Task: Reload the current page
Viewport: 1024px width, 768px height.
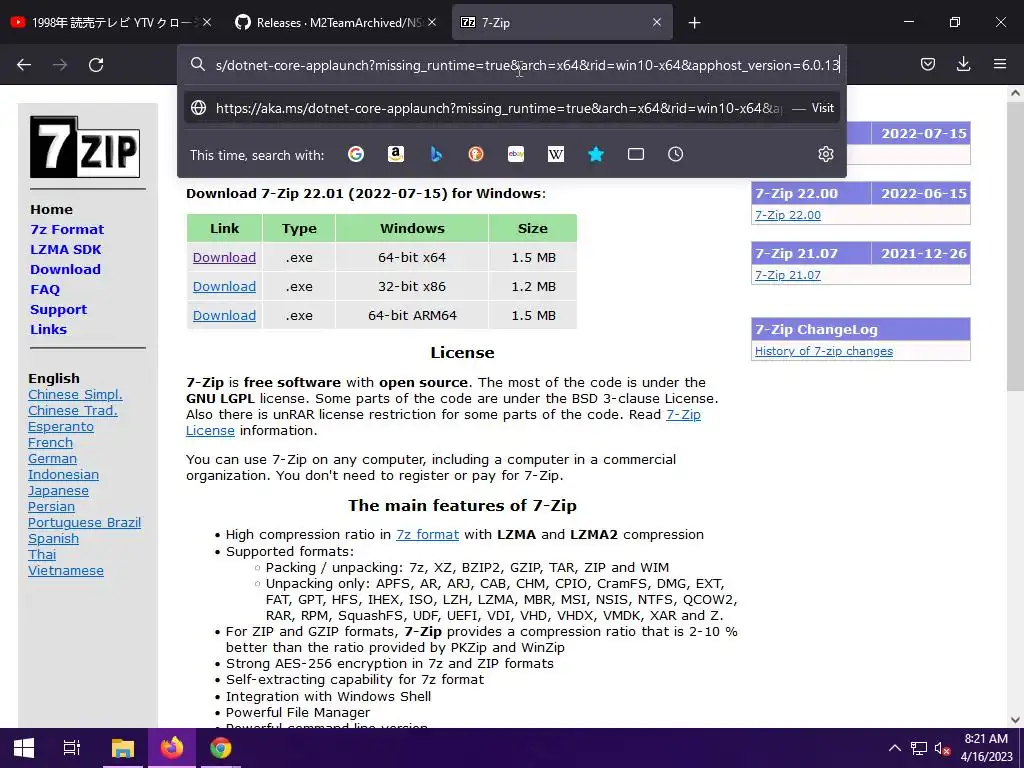Action: click(x=96, y=65)
